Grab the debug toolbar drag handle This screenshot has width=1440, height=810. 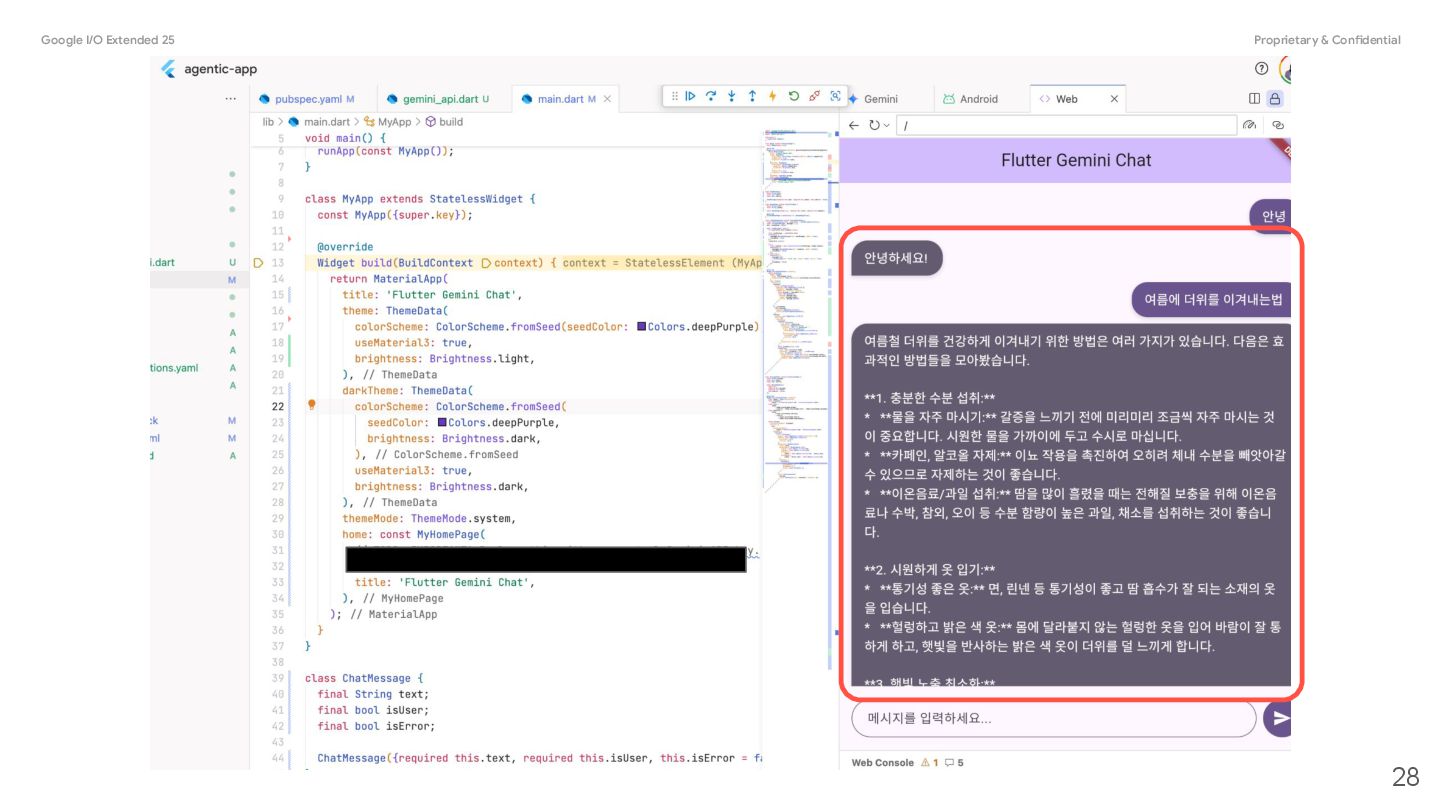pos(675,96)
